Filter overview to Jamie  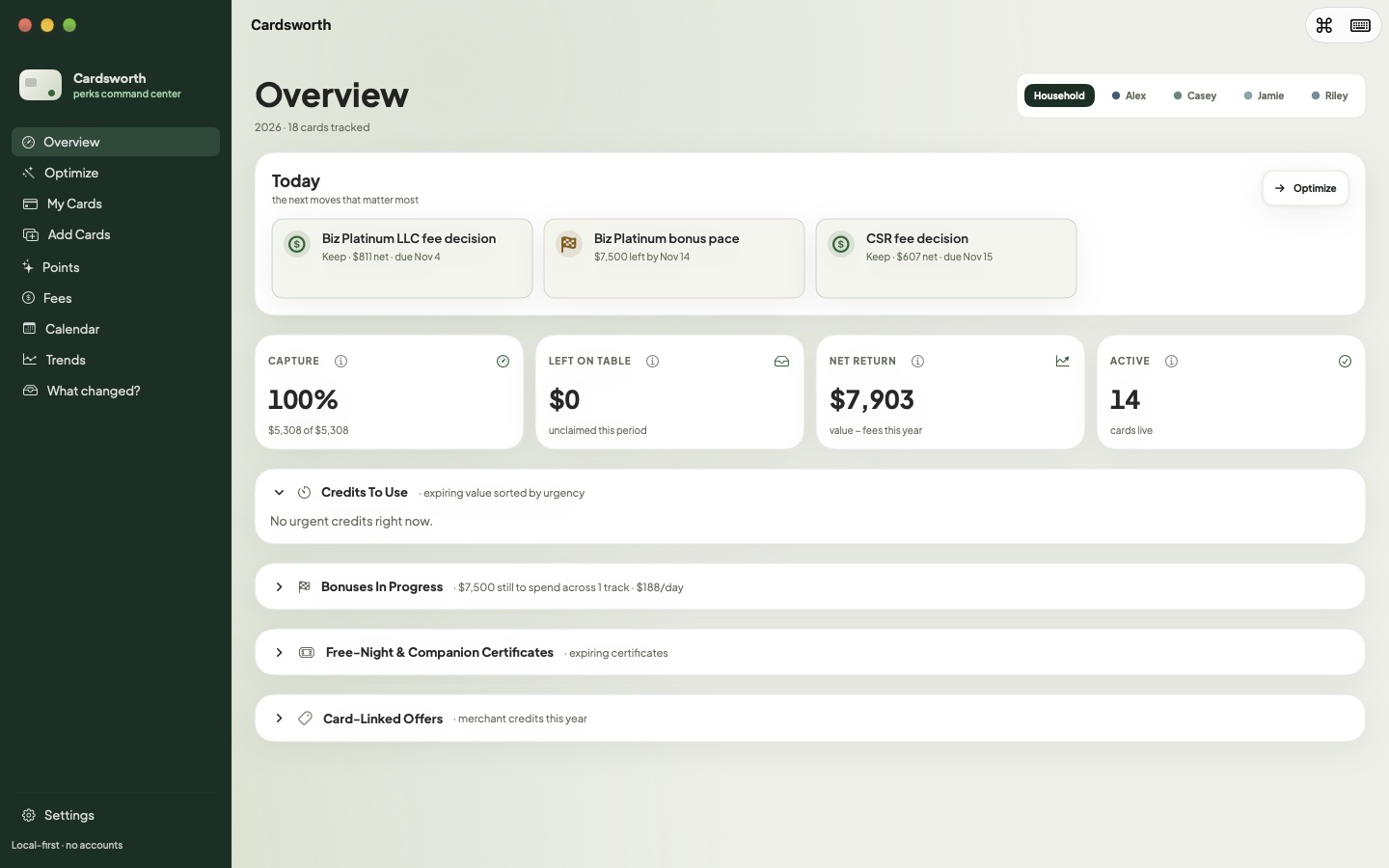coord(1264,95)
